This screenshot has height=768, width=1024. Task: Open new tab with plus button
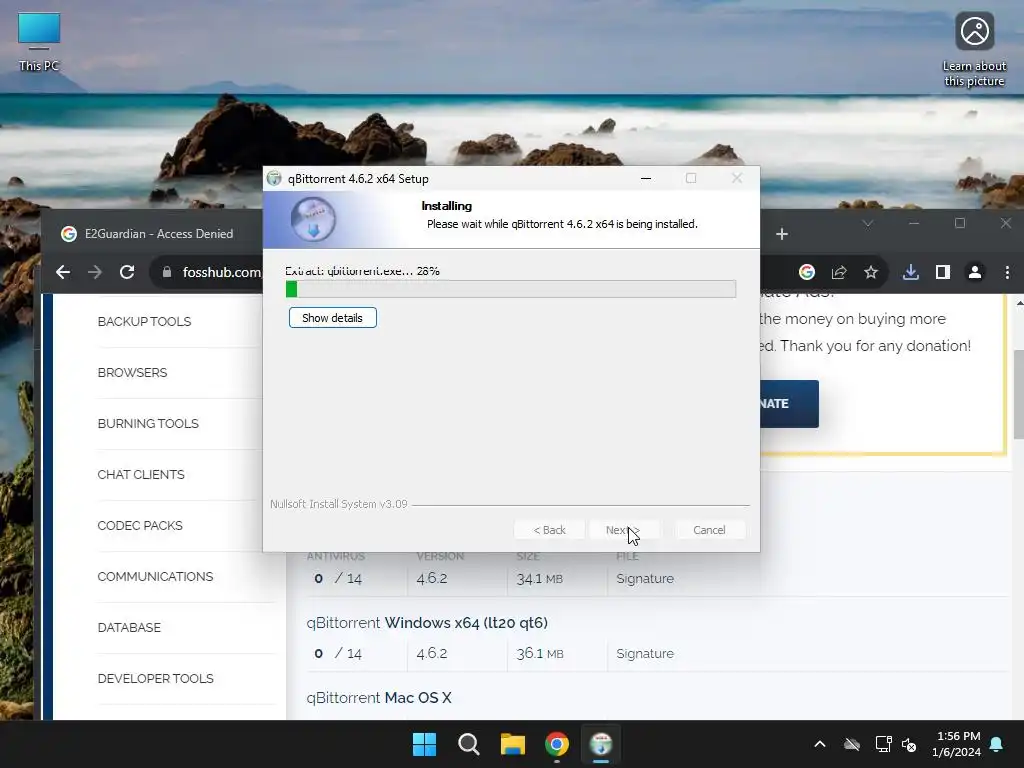coord(782,234)
